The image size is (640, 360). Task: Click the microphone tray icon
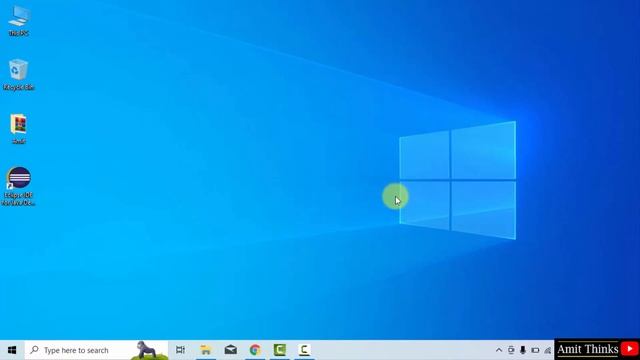tap(523, 350)
